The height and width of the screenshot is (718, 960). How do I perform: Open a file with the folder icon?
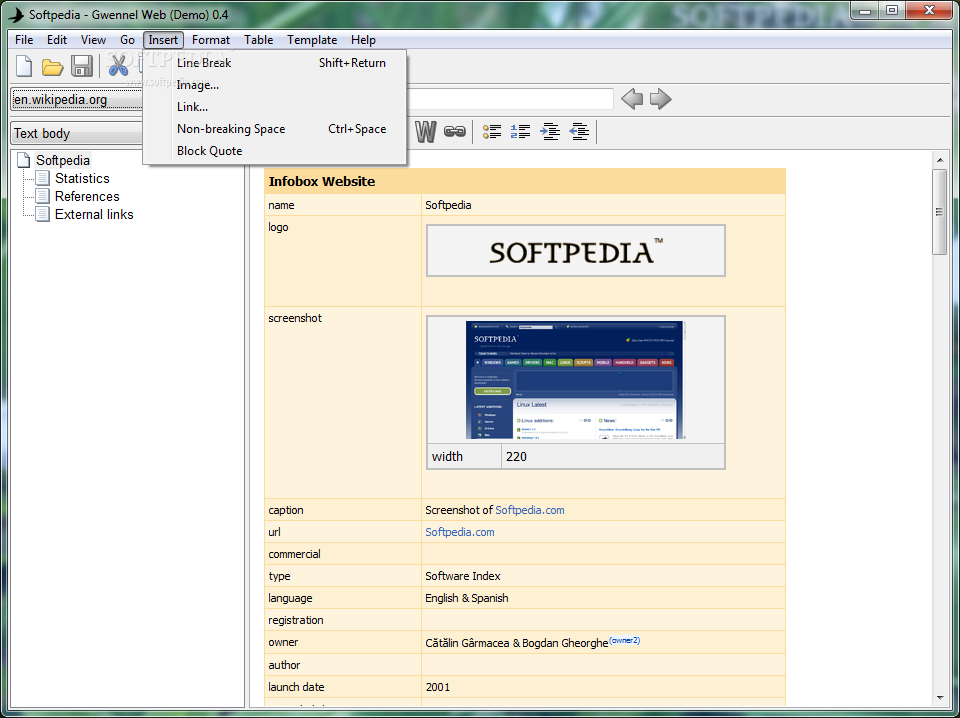tap(53, 67)
